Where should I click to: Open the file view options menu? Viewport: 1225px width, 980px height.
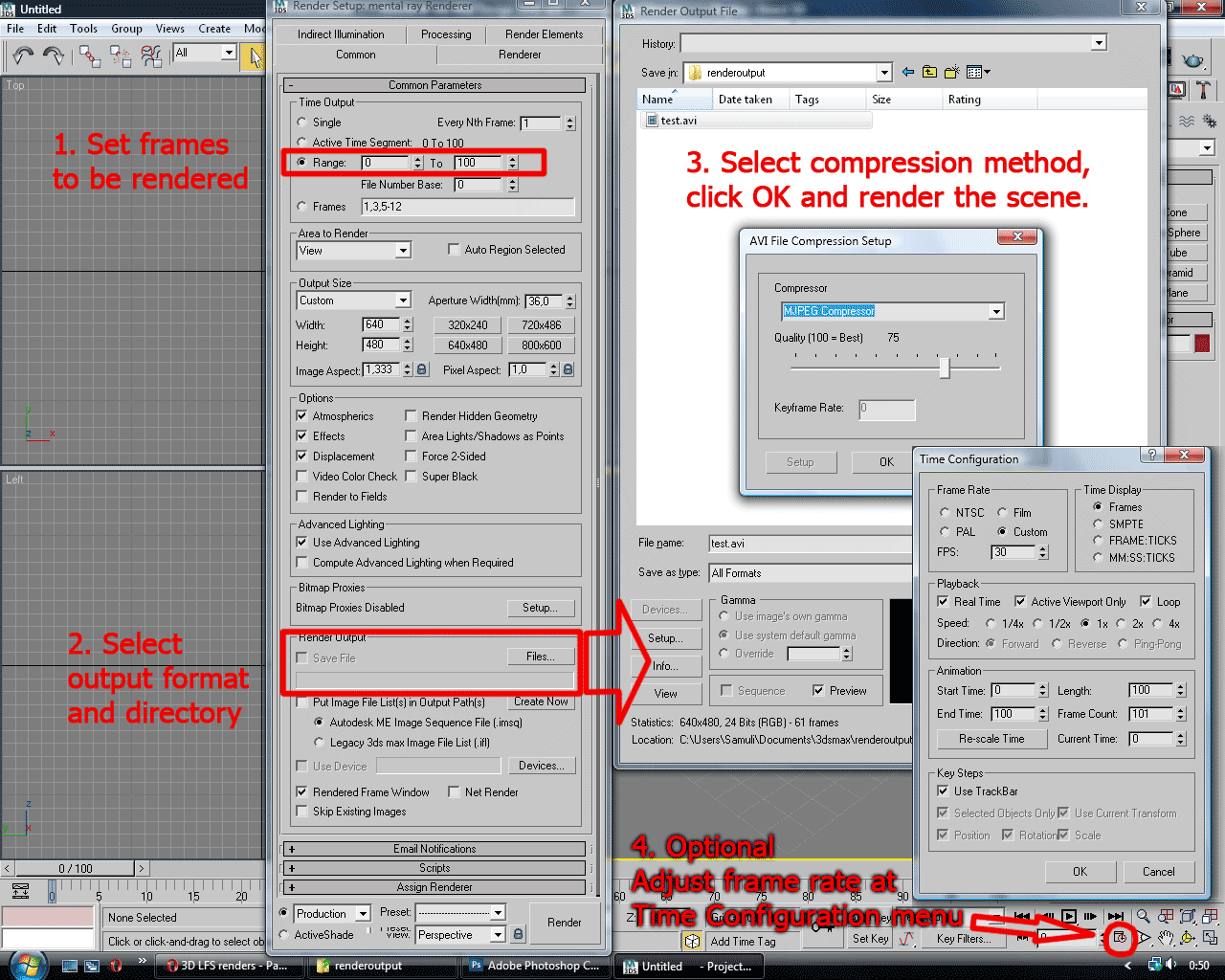click(x=977, y=72)
